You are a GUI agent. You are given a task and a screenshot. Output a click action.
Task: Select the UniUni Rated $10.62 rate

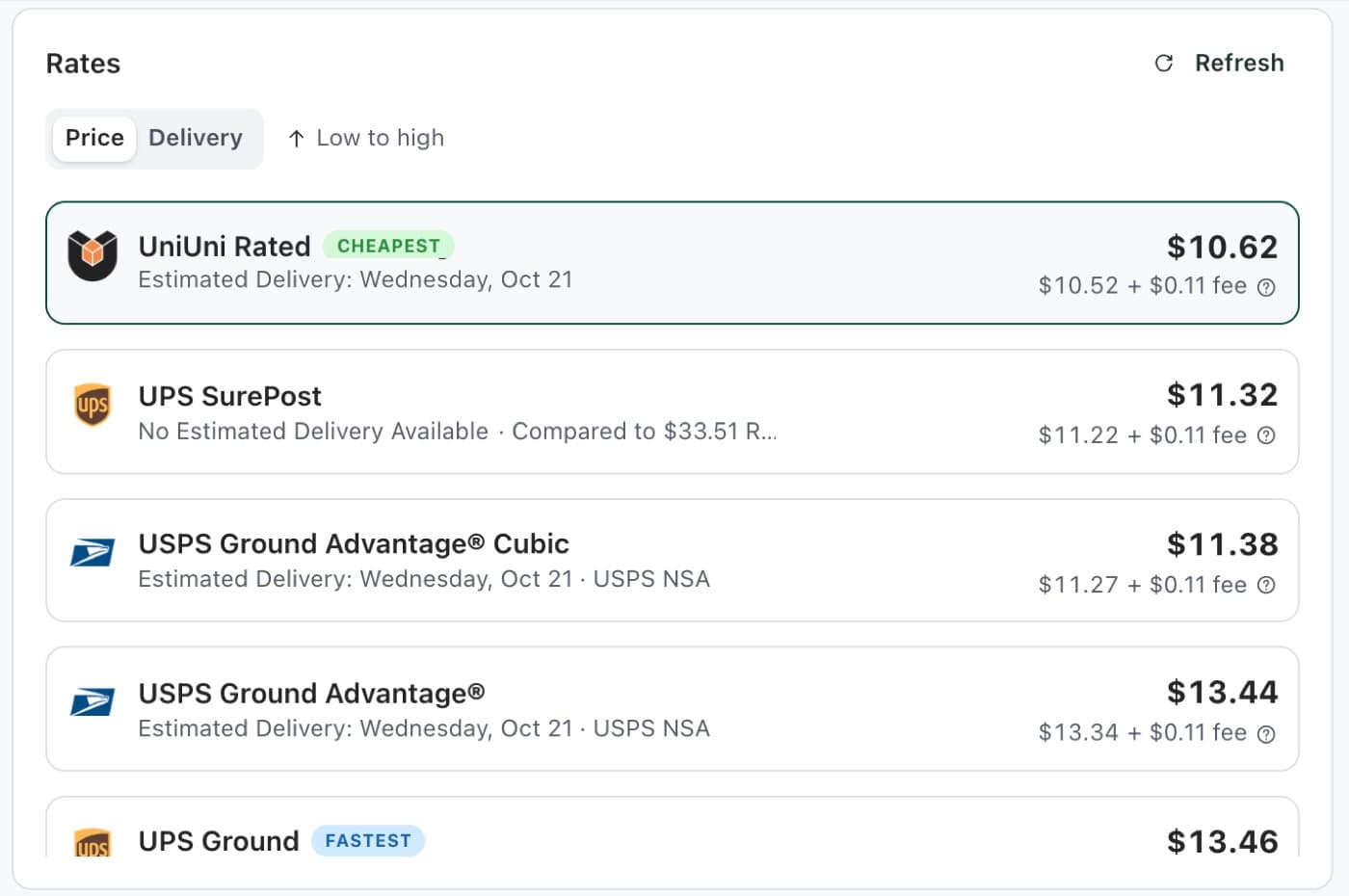(x=673, y=263)
